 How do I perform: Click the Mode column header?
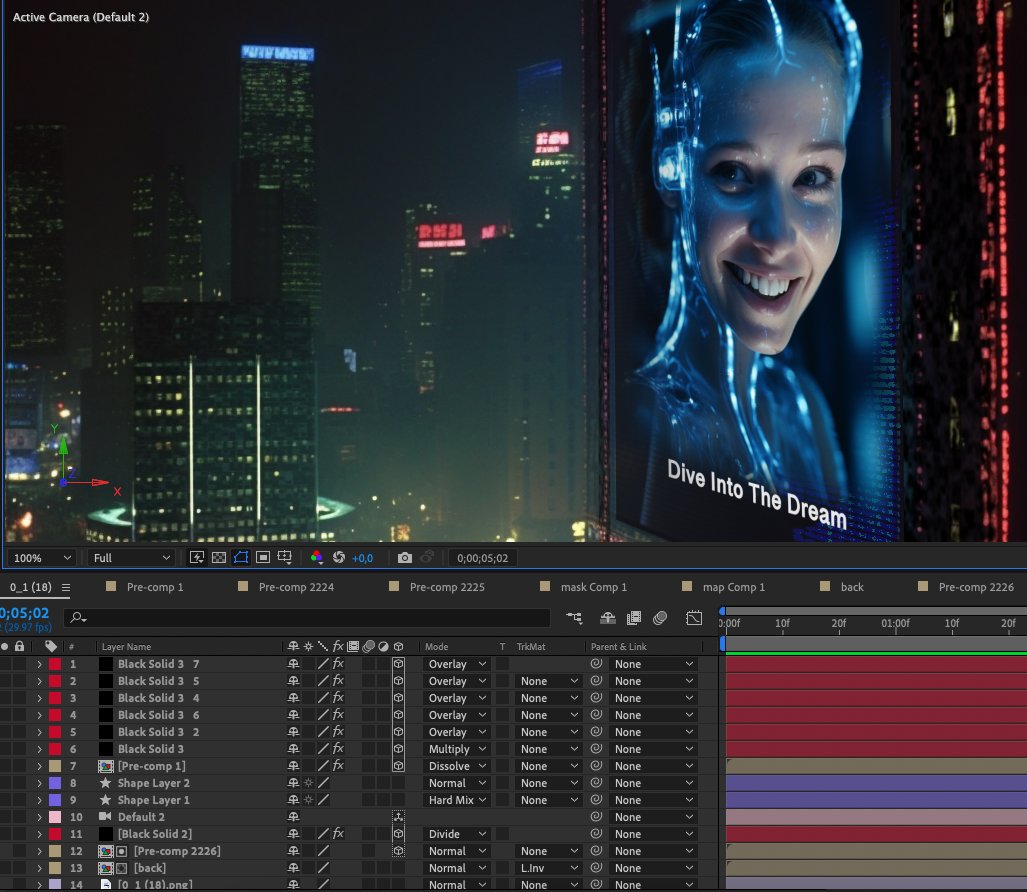pos(436,646)
